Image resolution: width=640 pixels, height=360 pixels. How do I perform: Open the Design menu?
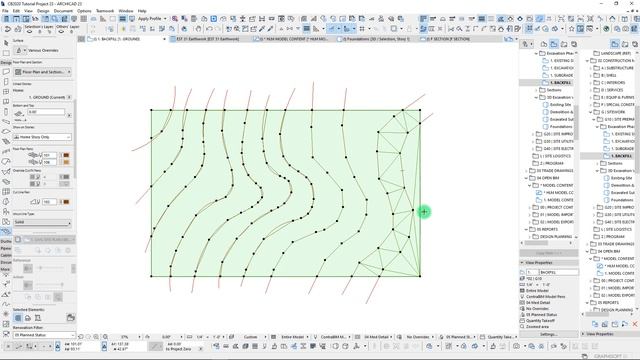tap(43, 11)
